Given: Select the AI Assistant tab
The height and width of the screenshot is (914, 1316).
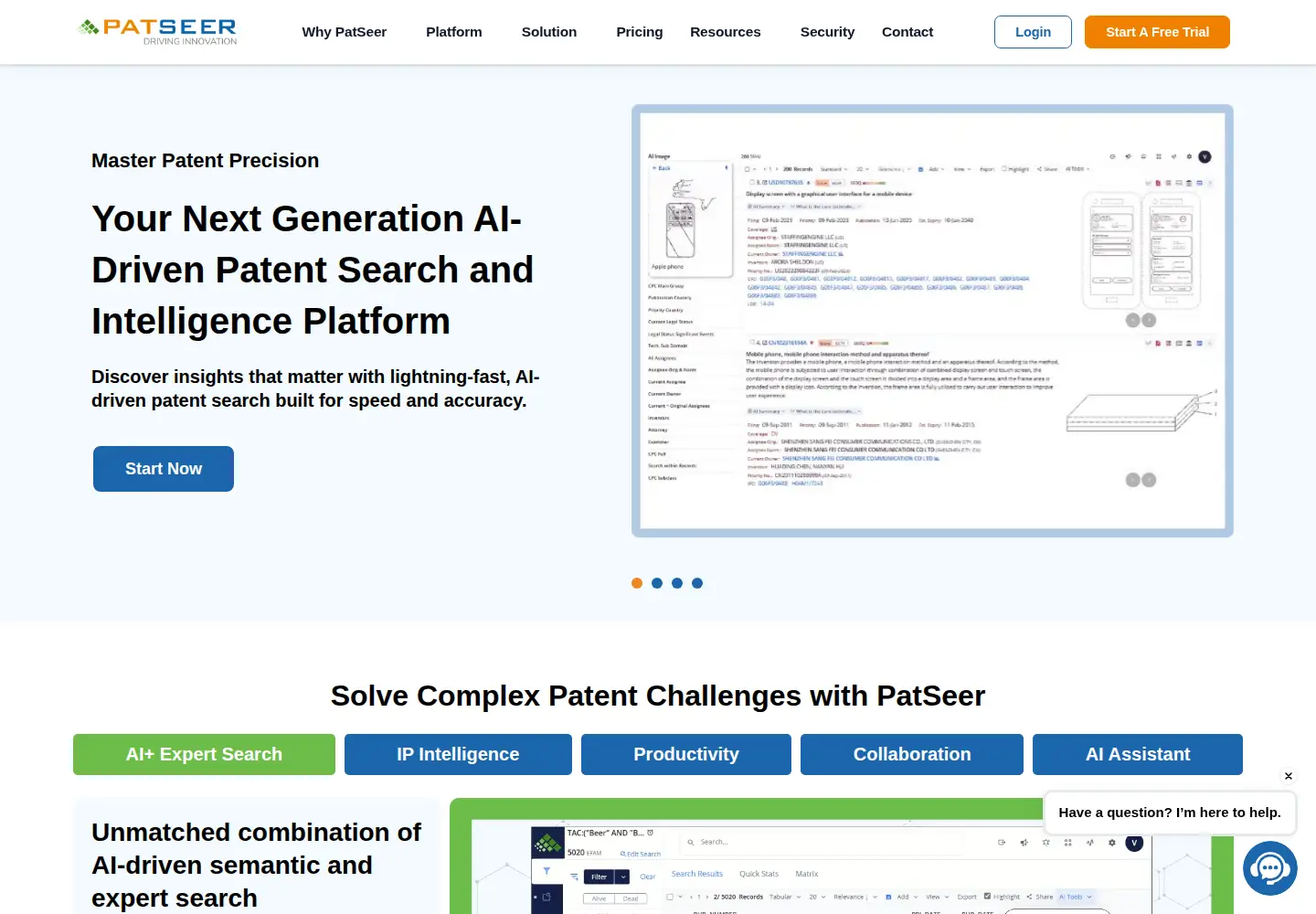Looking at the screenshot, I should tap(1138, 754).
